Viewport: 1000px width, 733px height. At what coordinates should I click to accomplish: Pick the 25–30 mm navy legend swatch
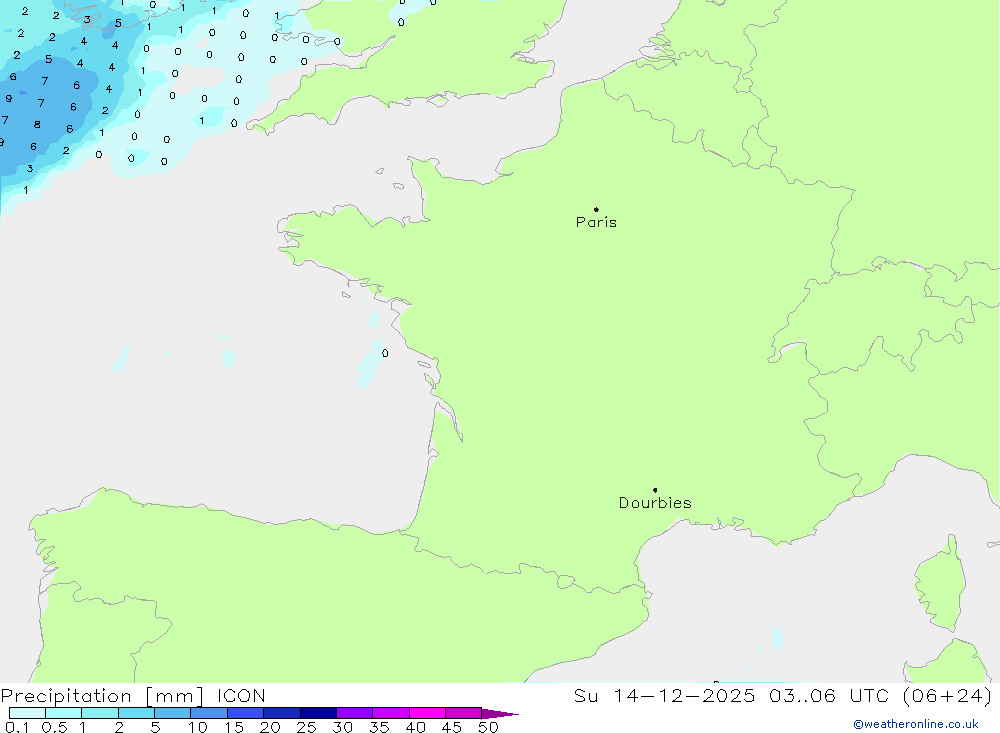click(318, 713)
